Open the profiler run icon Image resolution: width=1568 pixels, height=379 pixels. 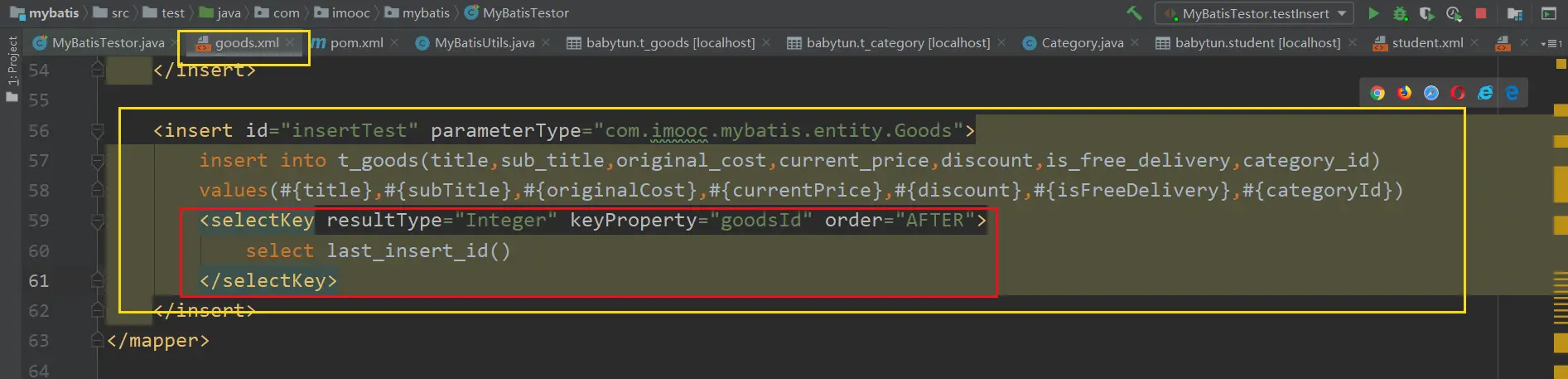pyautogui.click(x=1454, y=13)
